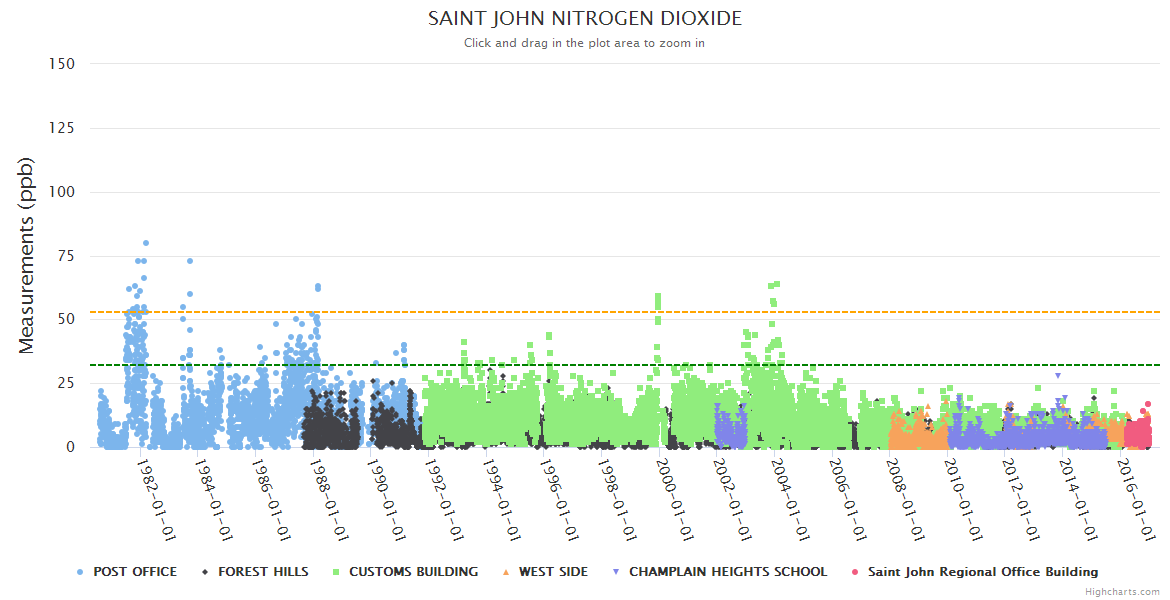Open the Highcharts.com credits link
1170x600 pixels.
coord(1122,592)
